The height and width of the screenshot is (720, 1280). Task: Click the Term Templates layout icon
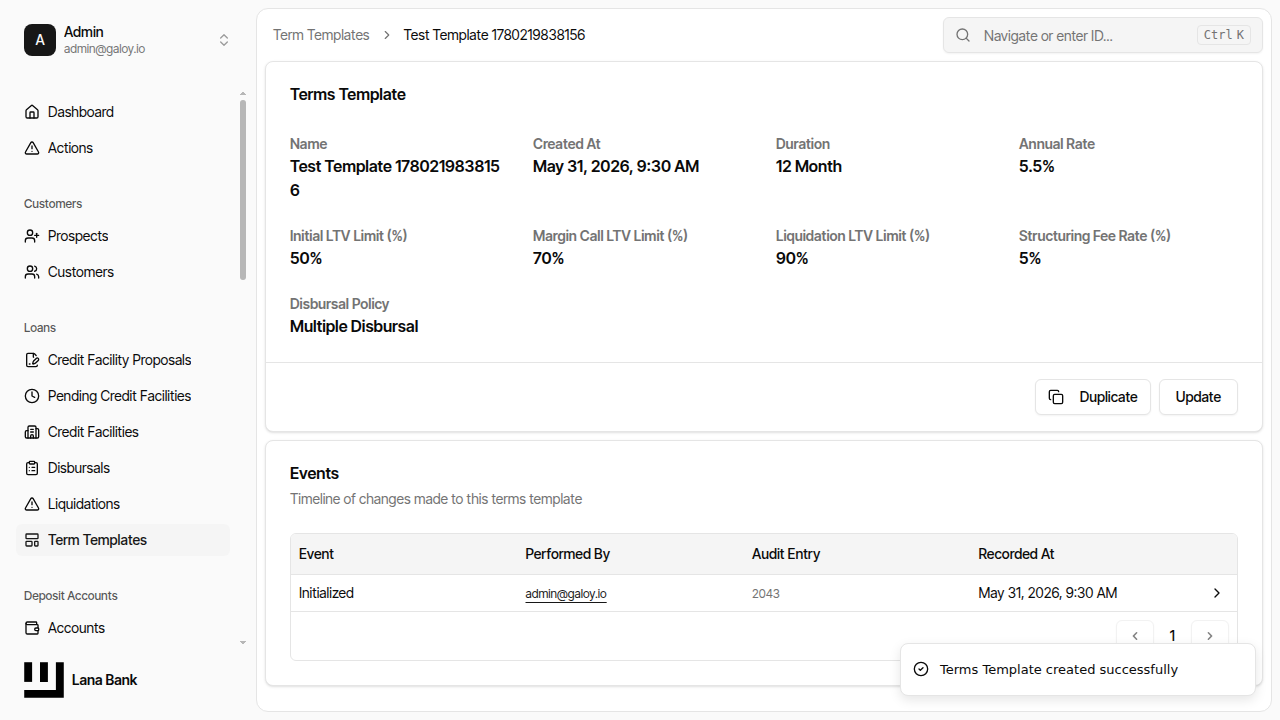32,540
